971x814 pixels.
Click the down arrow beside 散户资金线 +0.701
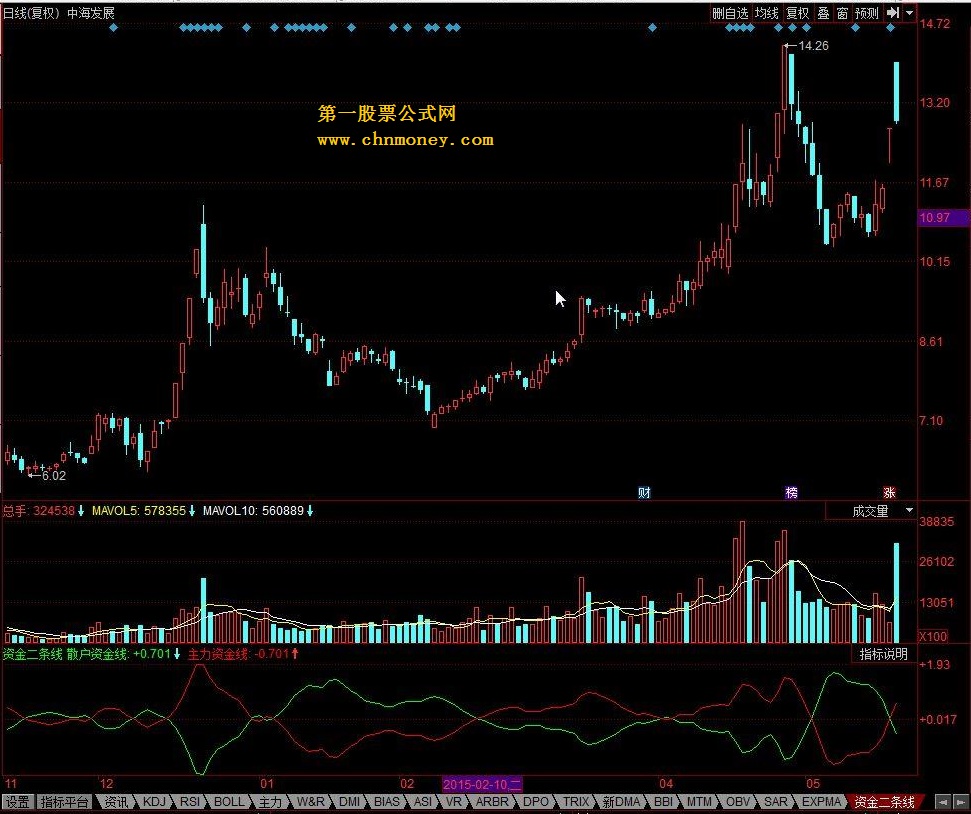point(177,654)
